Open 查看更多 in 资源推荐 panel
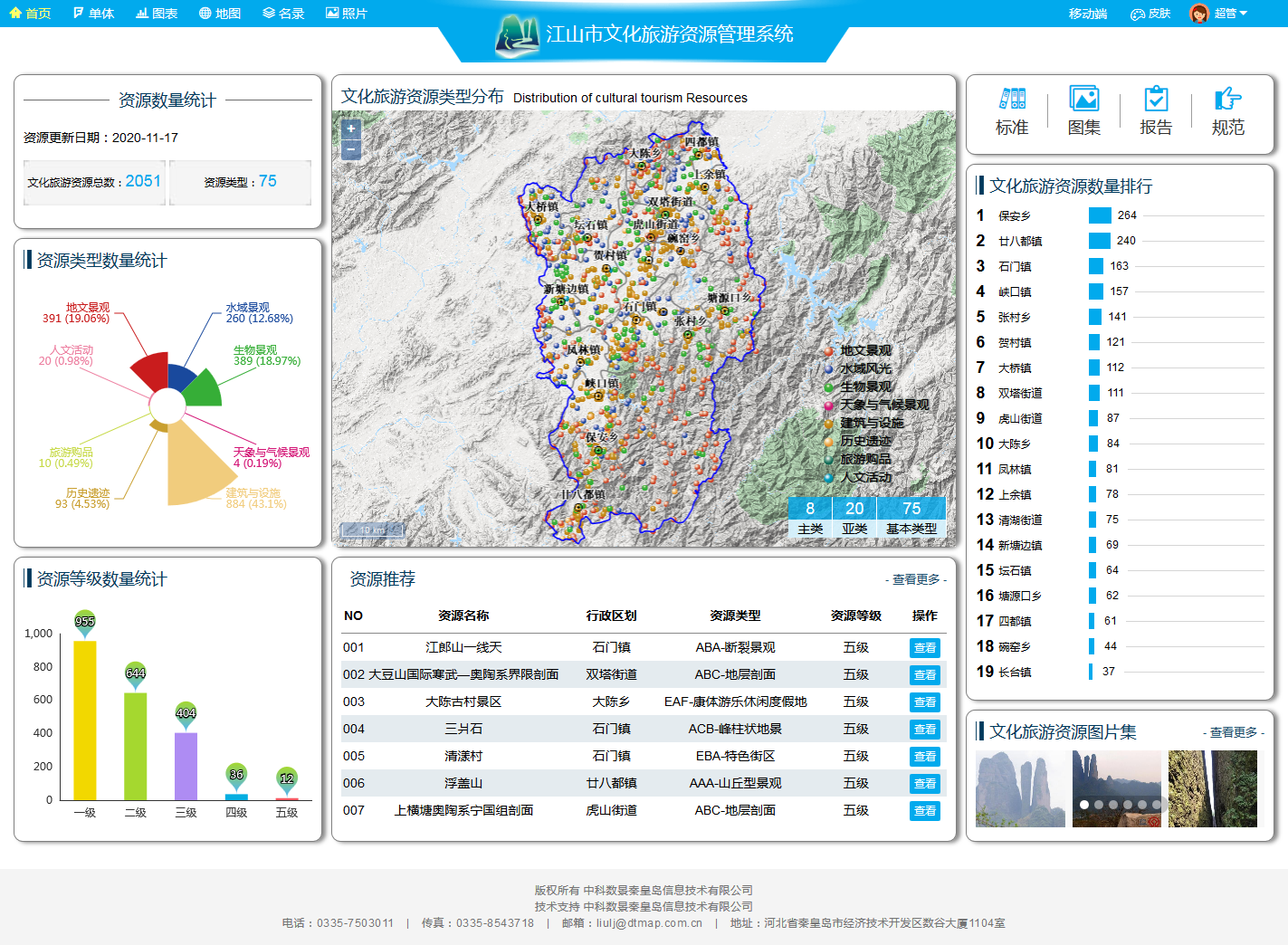Screen dimensions: 1288x945 click(916, 579)
